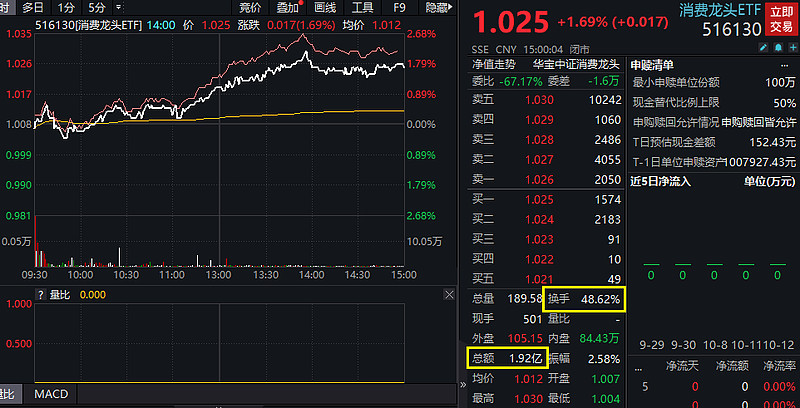Click the 委差 -1.6万 value
The height and width of the screenshot is (408, 800).
click(604, 81)
